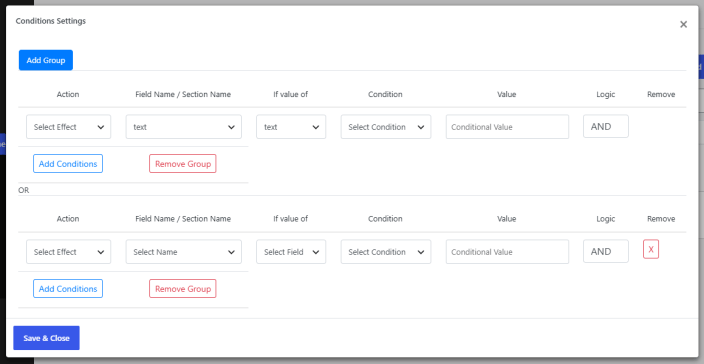Open the Field Name dropdown showing text
Screen dimensions: 704x364
coord(184,127)
